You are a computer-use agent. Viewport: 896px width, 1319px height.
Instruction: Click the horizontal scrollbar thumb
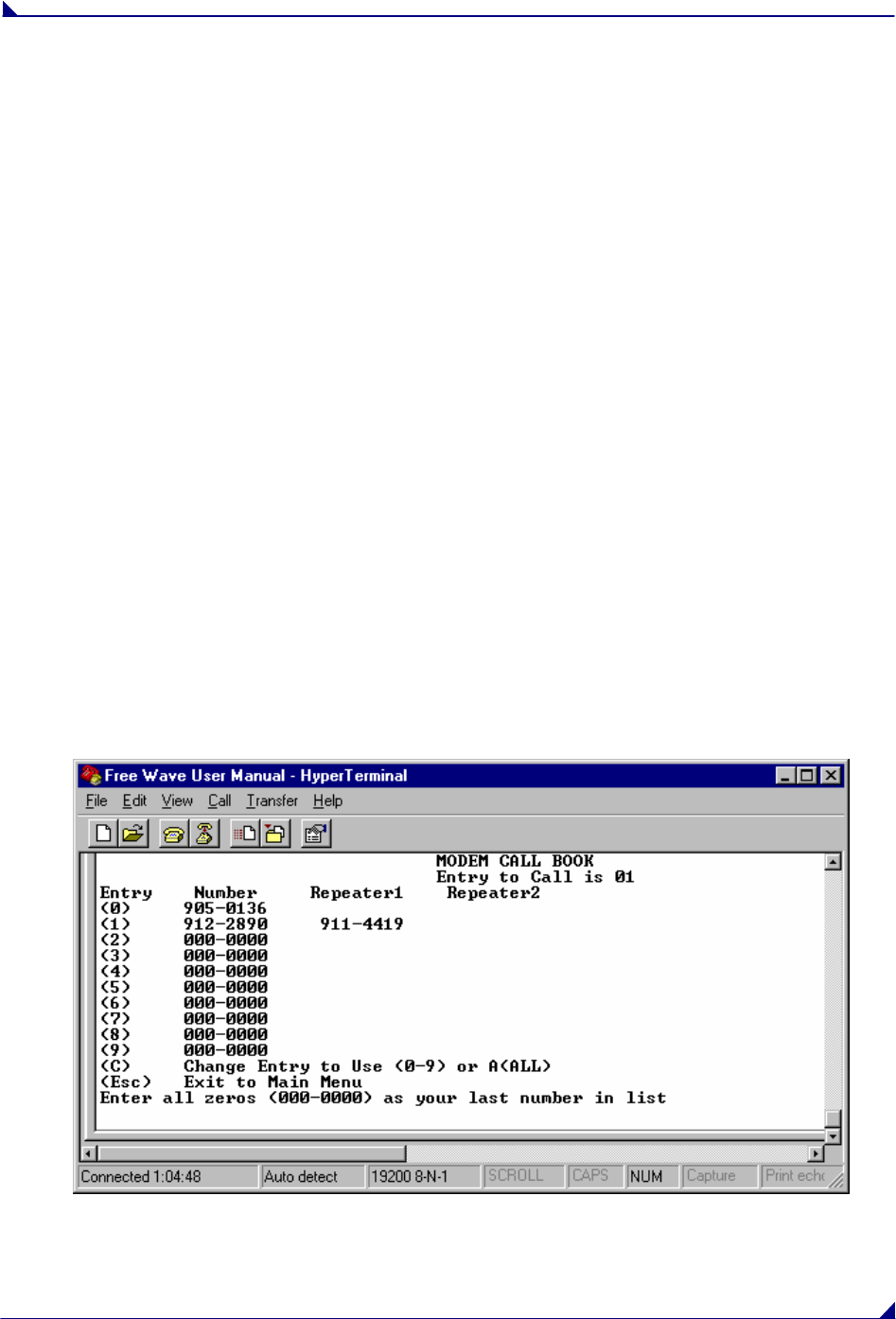click(252, 1153)
